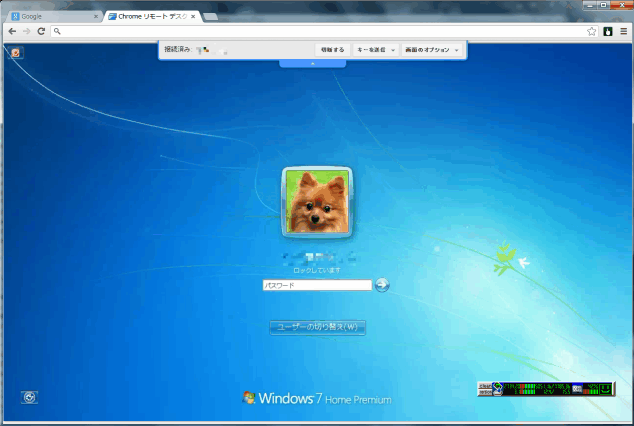This screenshot has width=634, height=426.
Task: Open the 画面のオプション dropdown
Action: (432, 50)
